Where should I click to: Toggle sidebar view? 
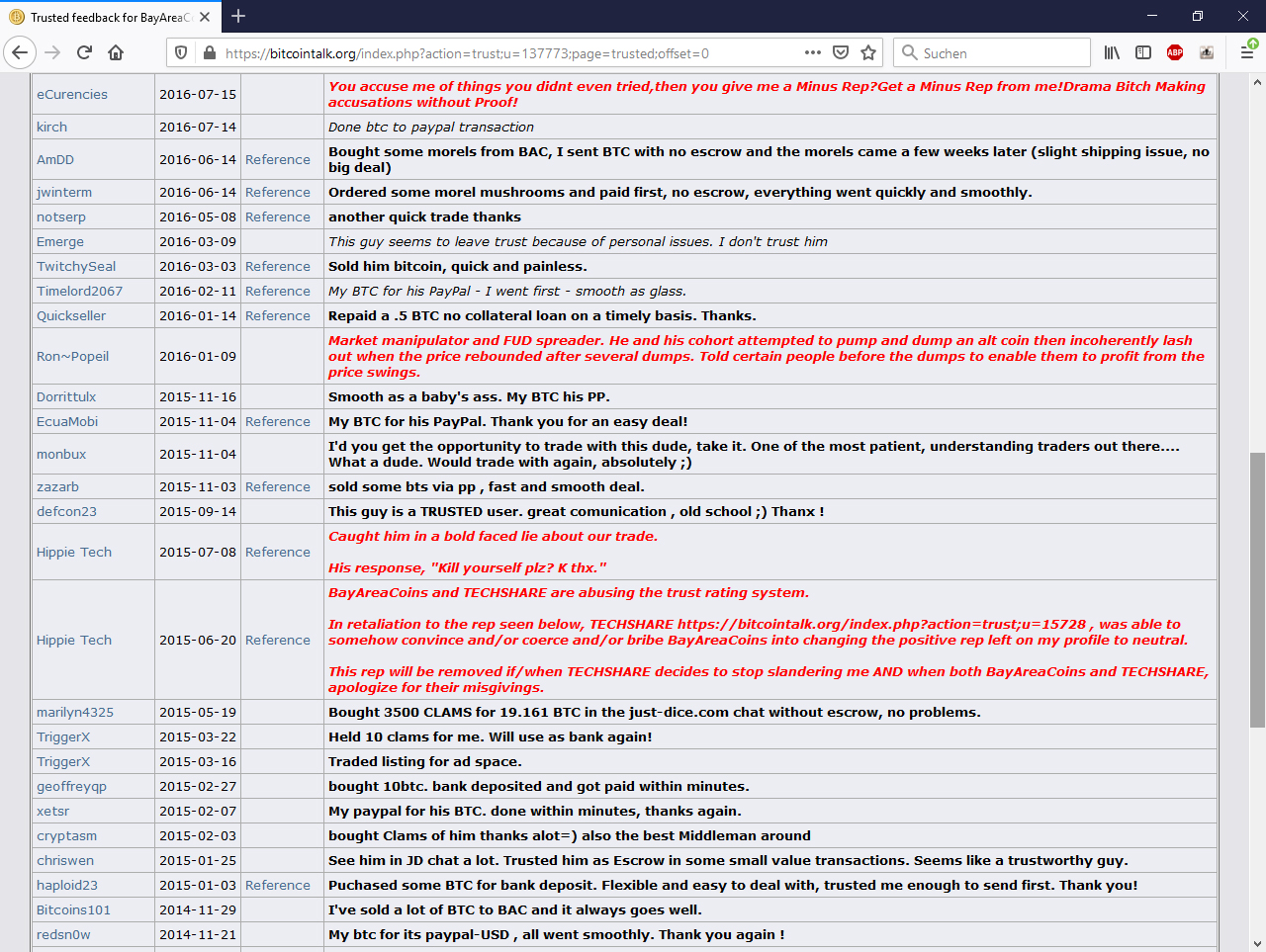point(1143,52)
